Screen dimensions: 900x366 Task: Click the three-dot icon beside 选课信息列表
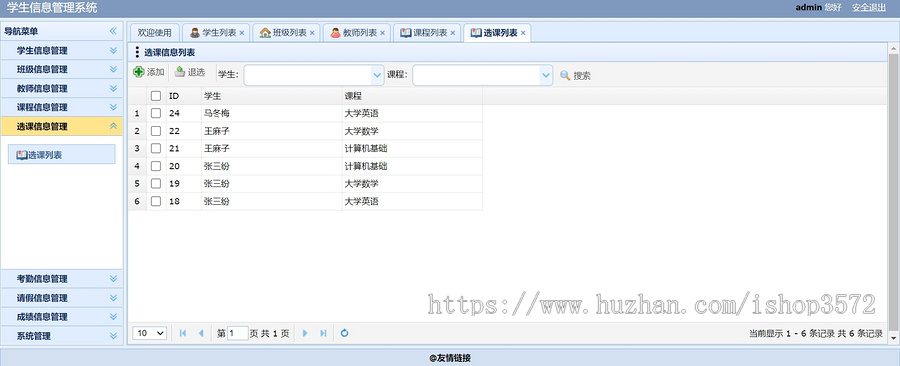137,52
